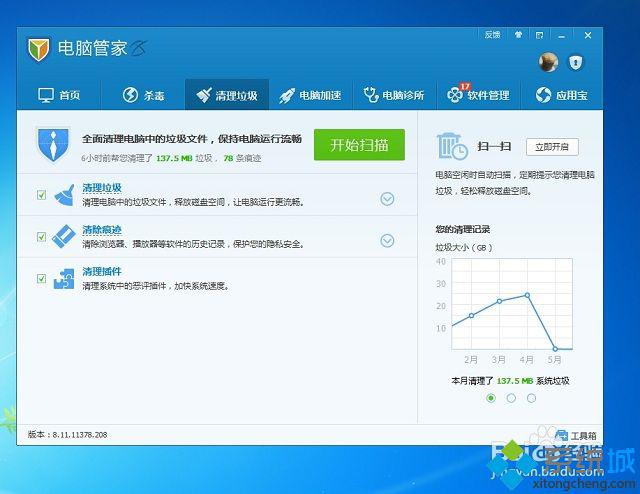Click the 4月 data point on chart
The image size is (640, 494).
coord(527,295)
